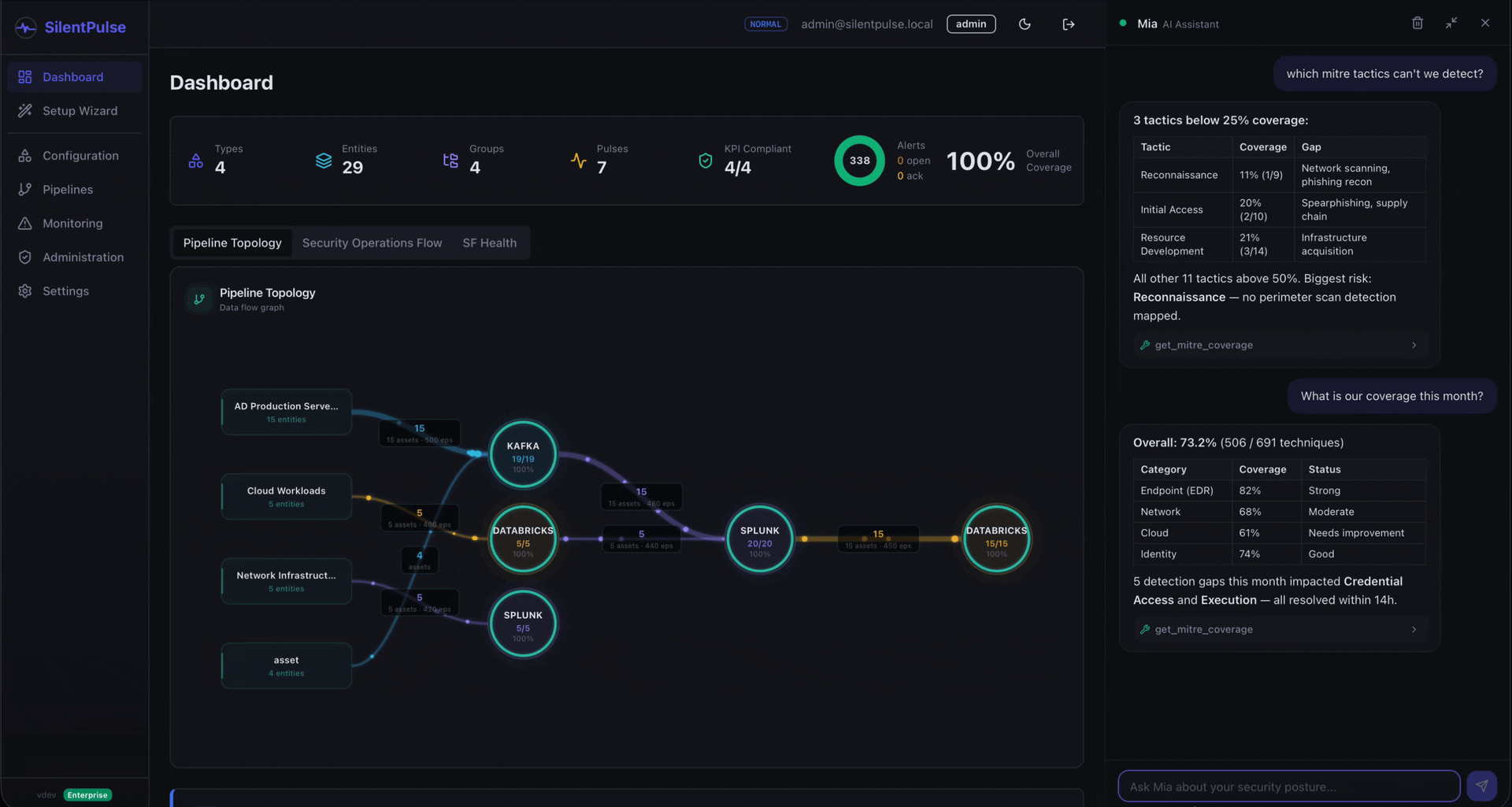Screen dimensions: 1512x807
Task: Expand first get_mitre_coverage tool call
Action: click(x=1279, y=345)
